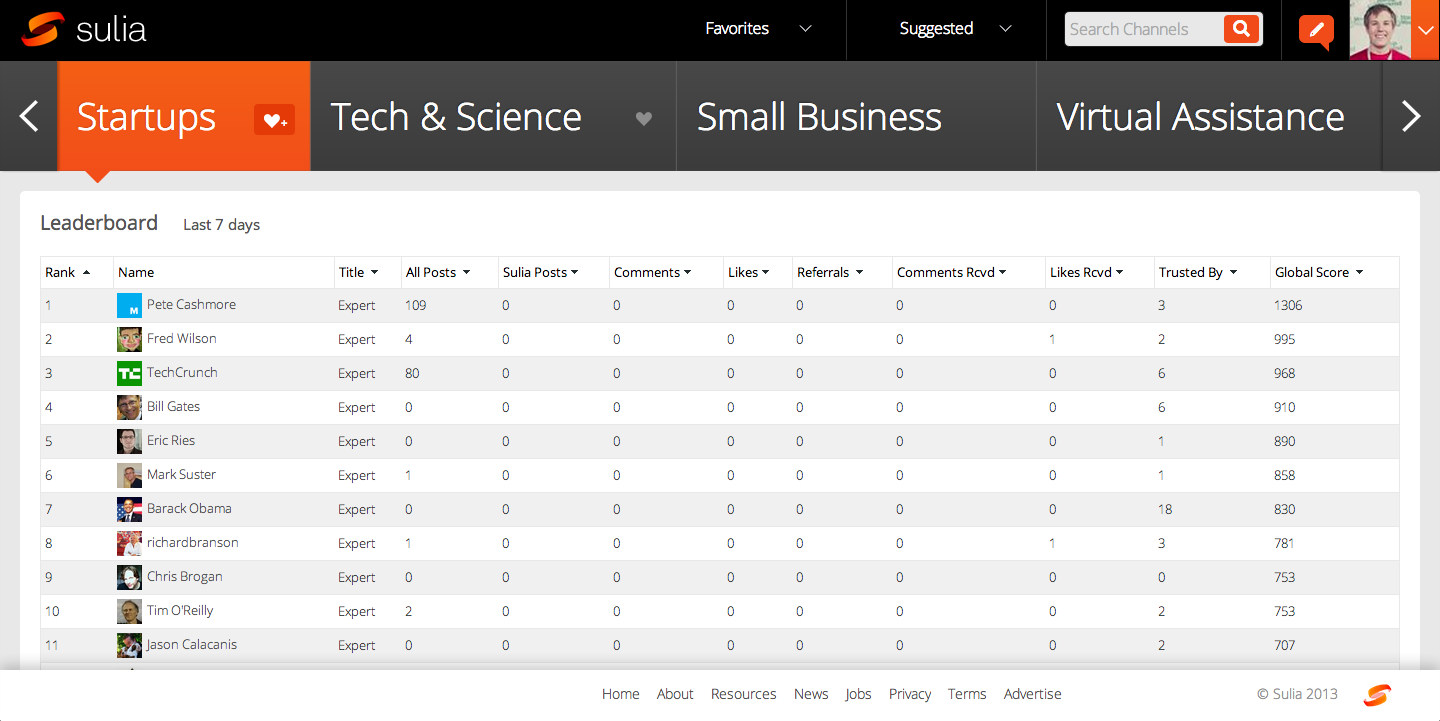Sort leaderboard by All Posts column

pyautogui.click(x=438, y=272)
